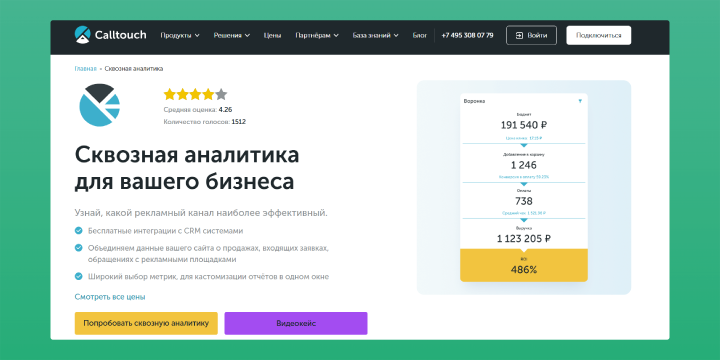Open the Блог menu item
Viewport: 720px width, 360px height.
click(419, 35)
